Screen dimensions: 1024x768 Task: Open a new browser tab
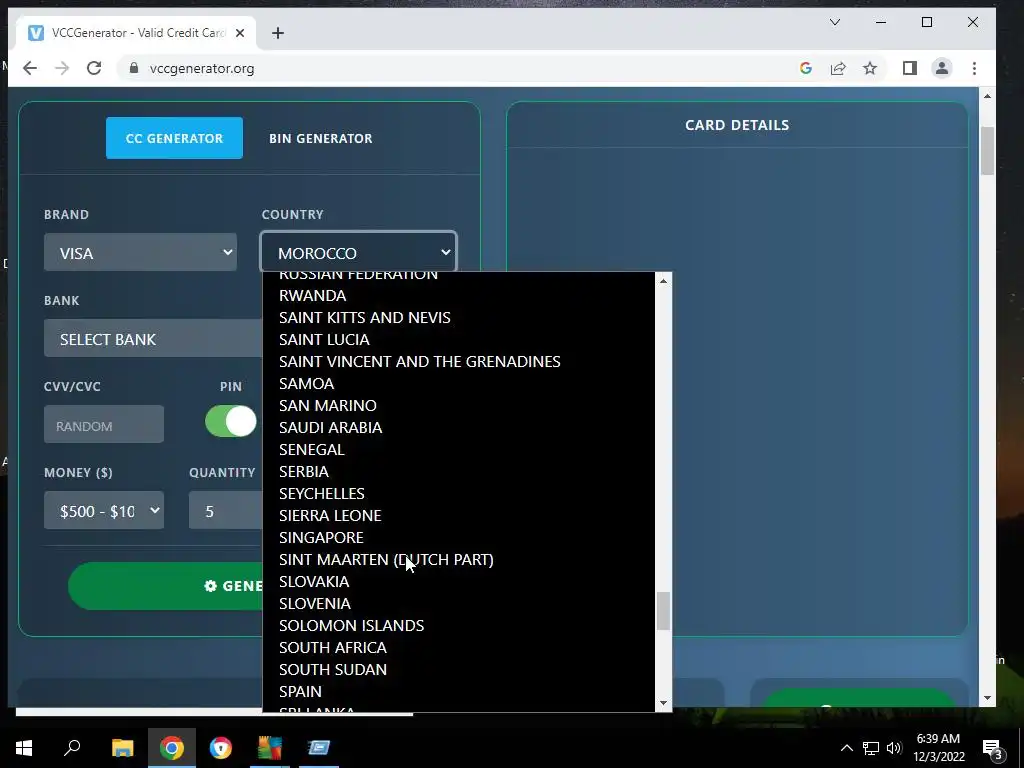coord(278,33)
